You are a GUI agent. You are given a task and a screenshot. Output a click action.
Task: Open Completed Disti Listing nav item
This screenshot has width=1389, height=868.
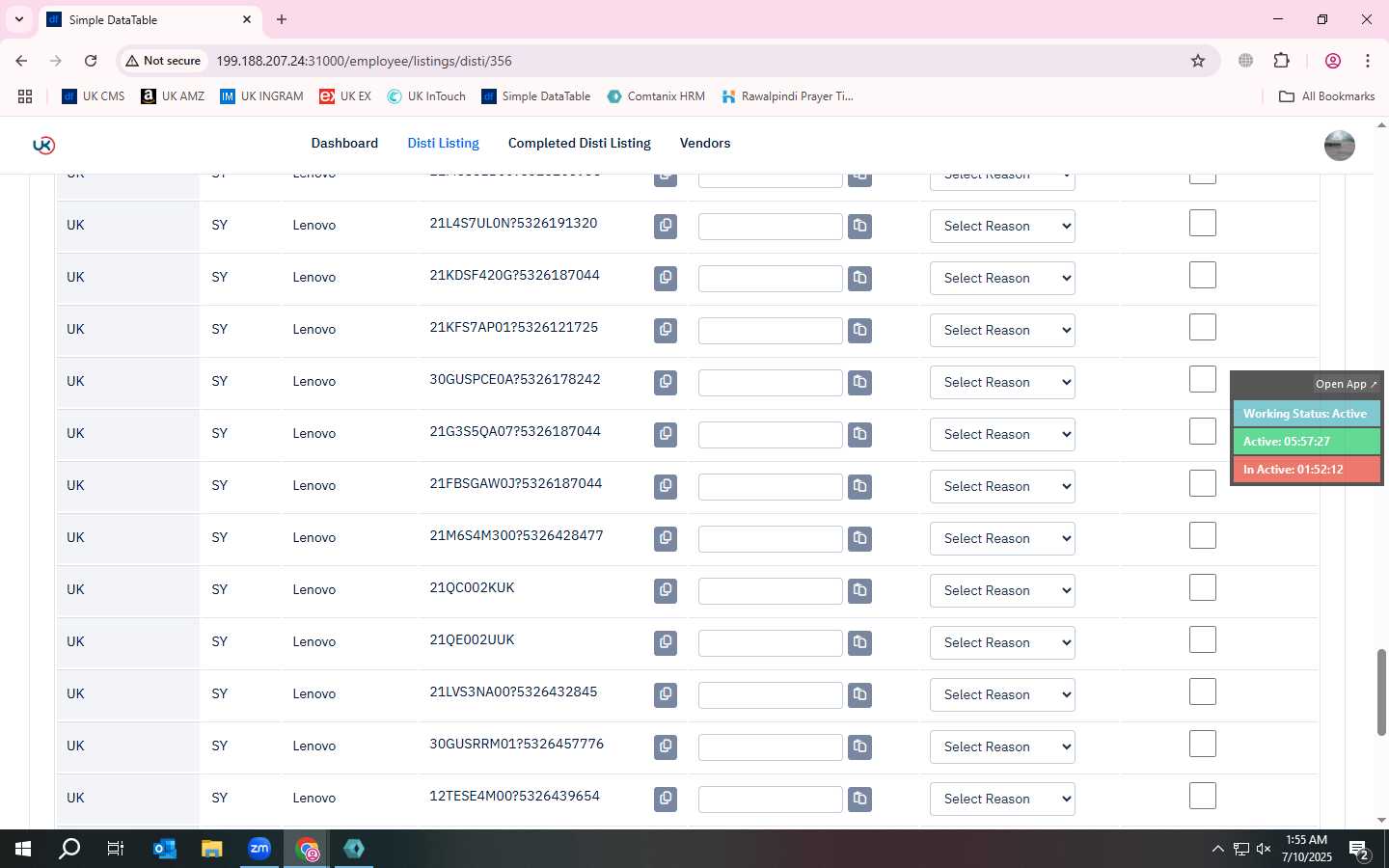(580, 143)
